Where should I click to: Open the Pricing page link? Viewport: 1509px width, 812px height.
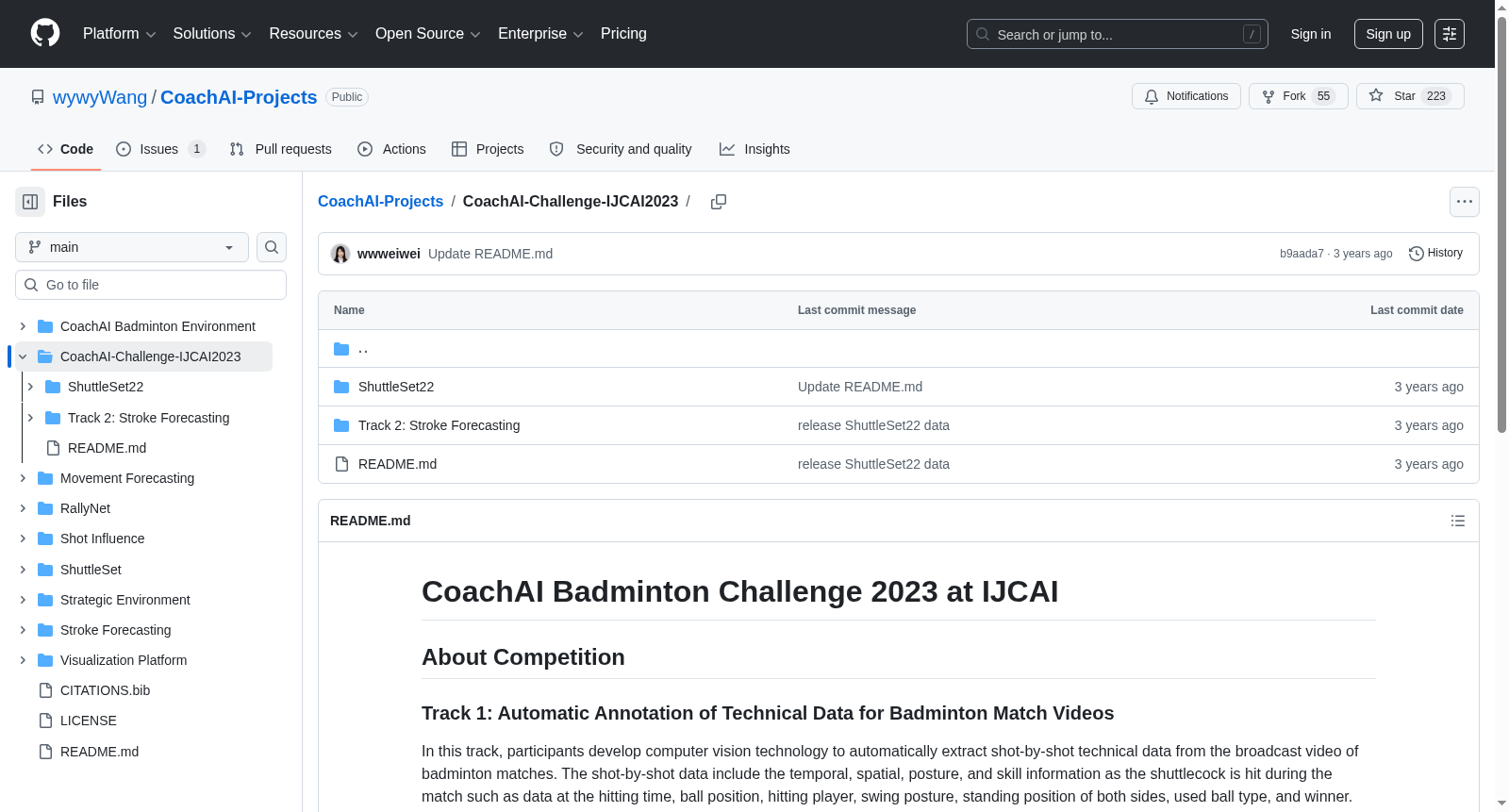point(623,34)
